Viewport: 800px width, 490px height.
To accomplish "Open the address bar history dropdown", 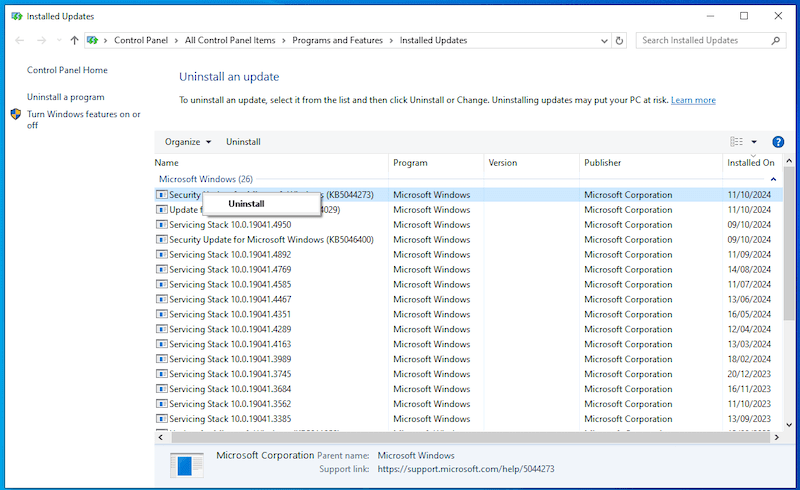I will pyautogui.click(x=604, y=40).
